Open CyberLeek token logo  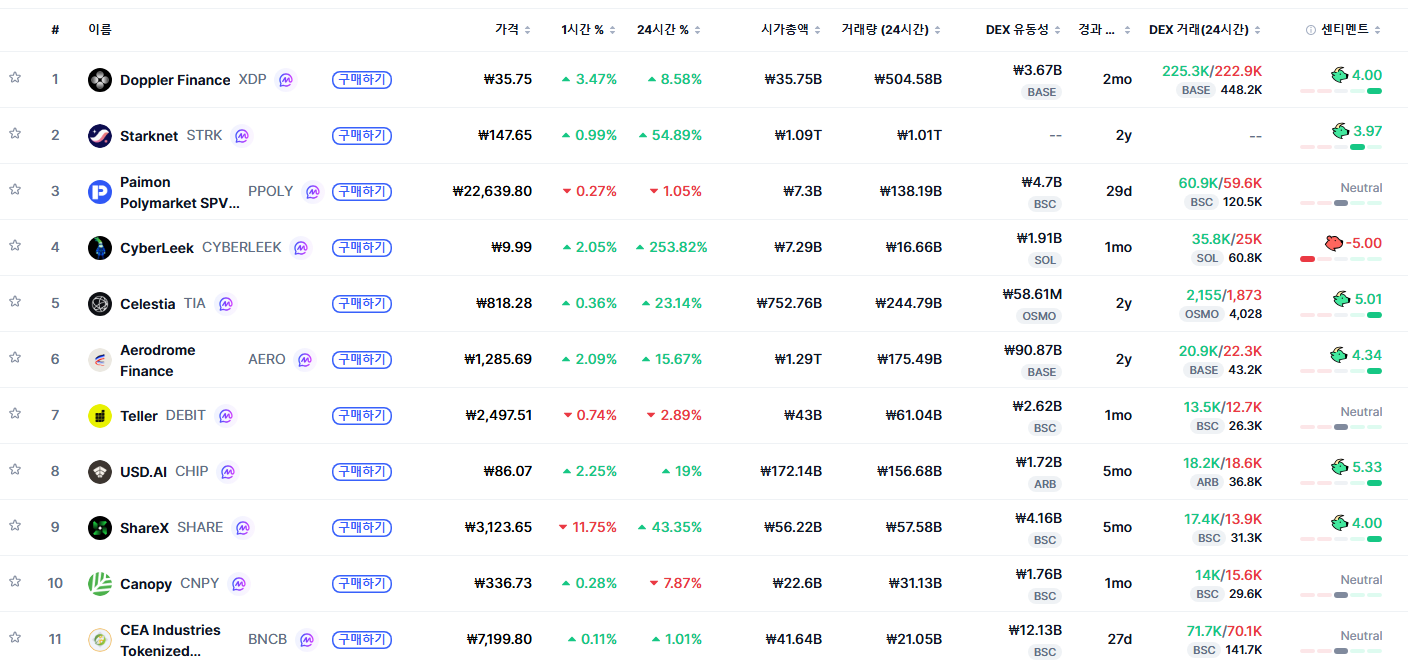coord(100,248)
